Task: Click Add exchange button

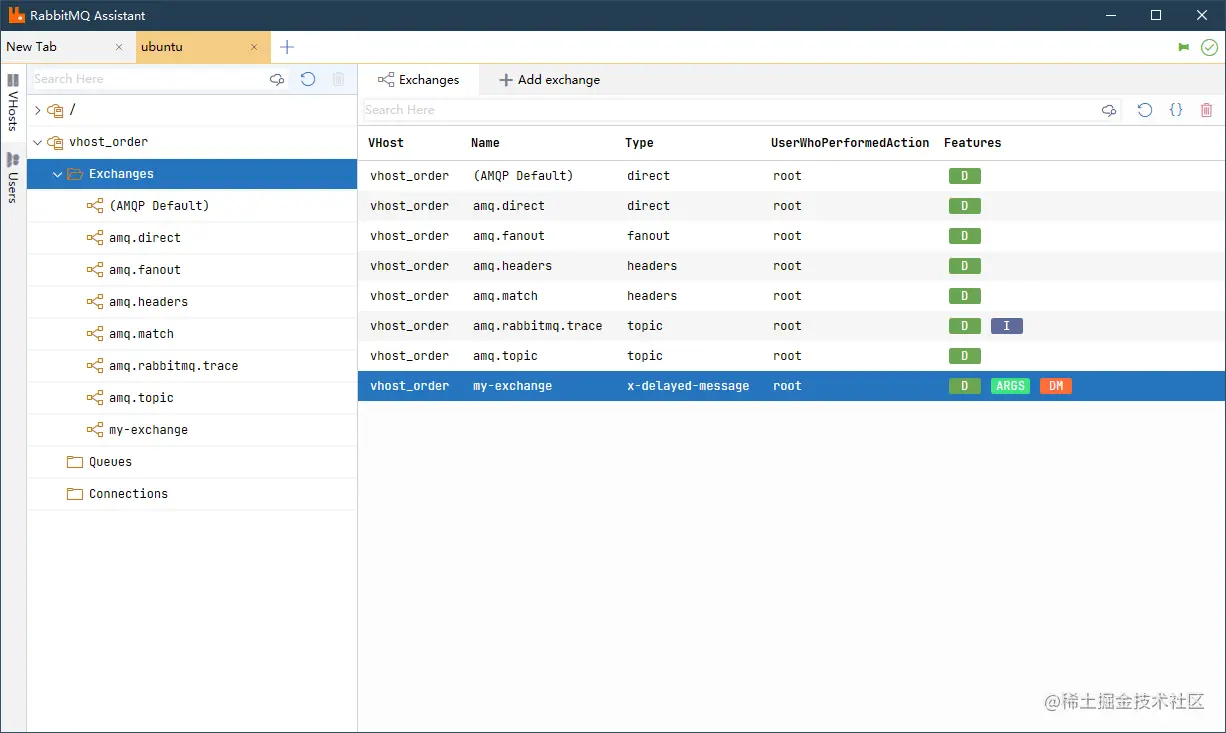Action: 549,80
